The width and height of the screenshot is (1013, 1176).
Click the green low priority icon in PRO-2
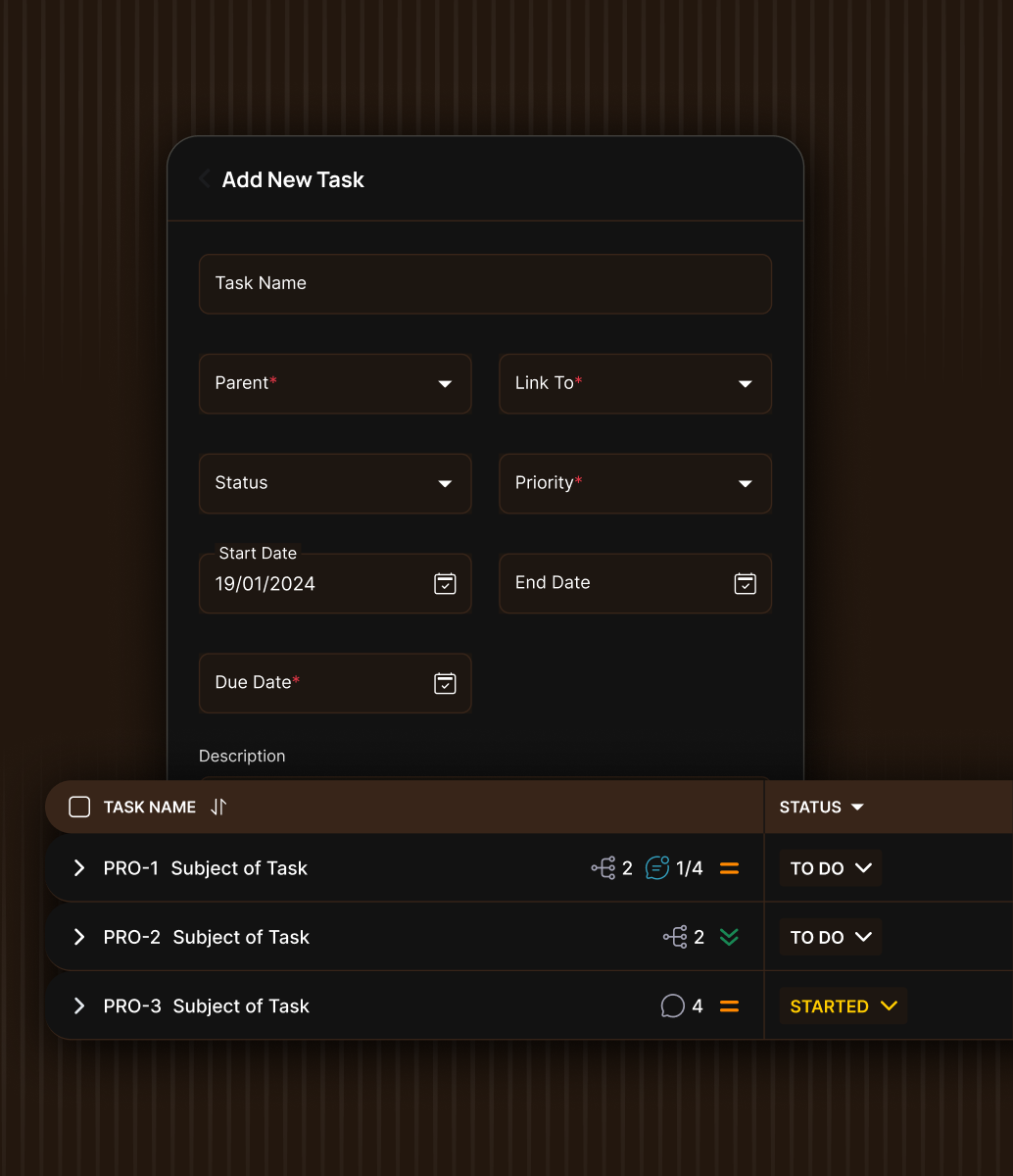pyautogui.click(x=729, y=937)
